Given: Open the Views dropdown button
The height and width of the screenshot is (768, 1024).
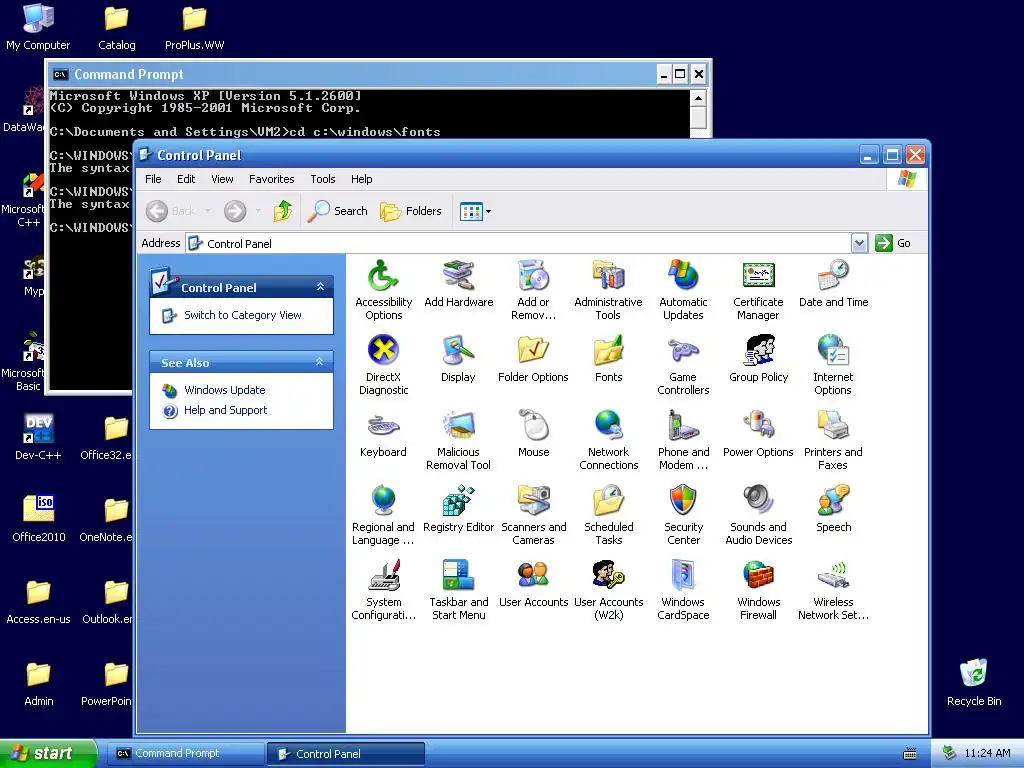Looking at the screenshot, I should [475, 211].
